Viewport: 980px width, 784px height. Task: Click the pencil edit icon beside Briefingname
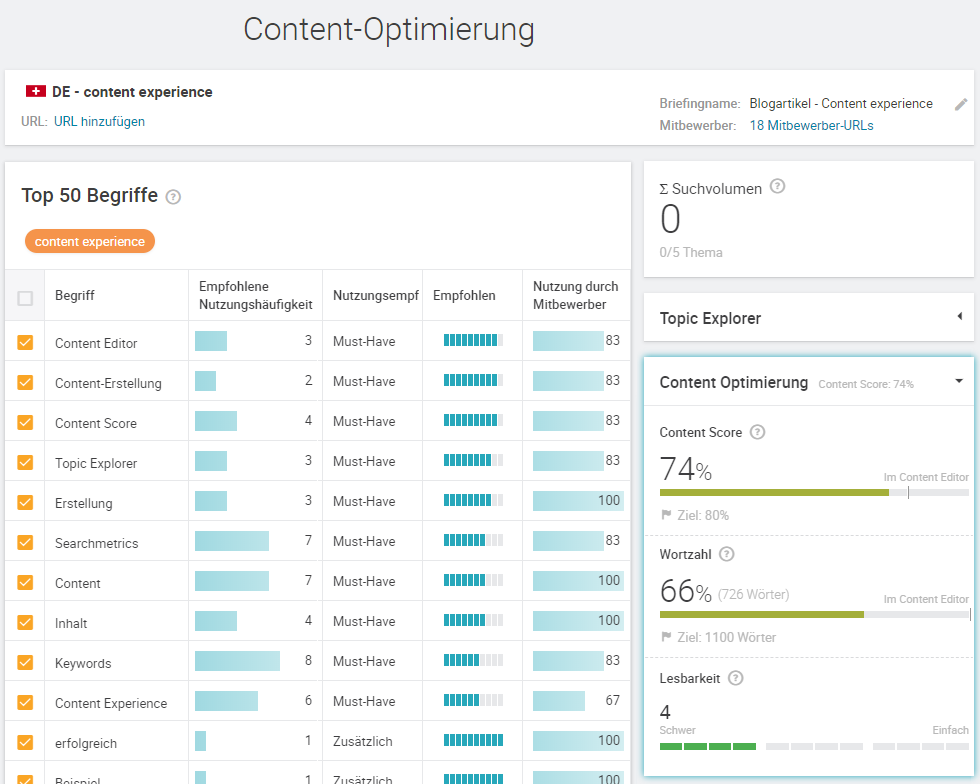tap(961, 104)
